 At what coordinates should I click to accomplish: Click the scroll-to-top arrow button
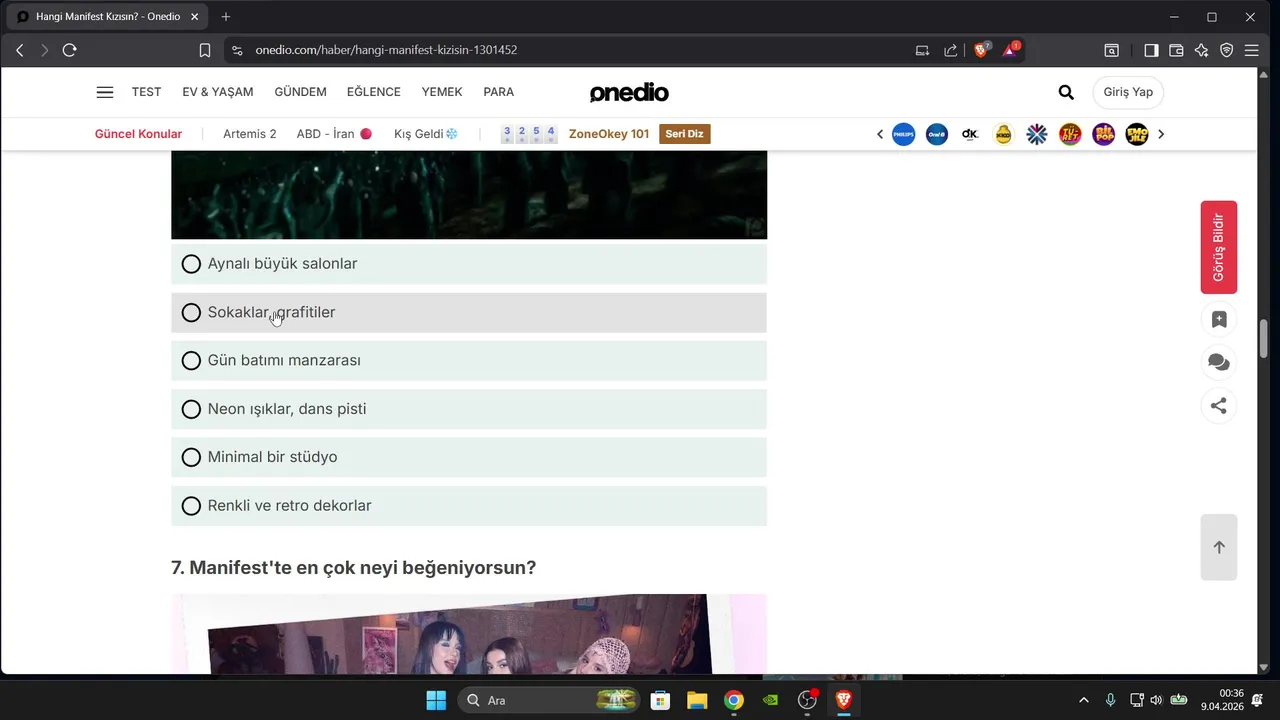pyautogui.click(x=1219, y=547)
